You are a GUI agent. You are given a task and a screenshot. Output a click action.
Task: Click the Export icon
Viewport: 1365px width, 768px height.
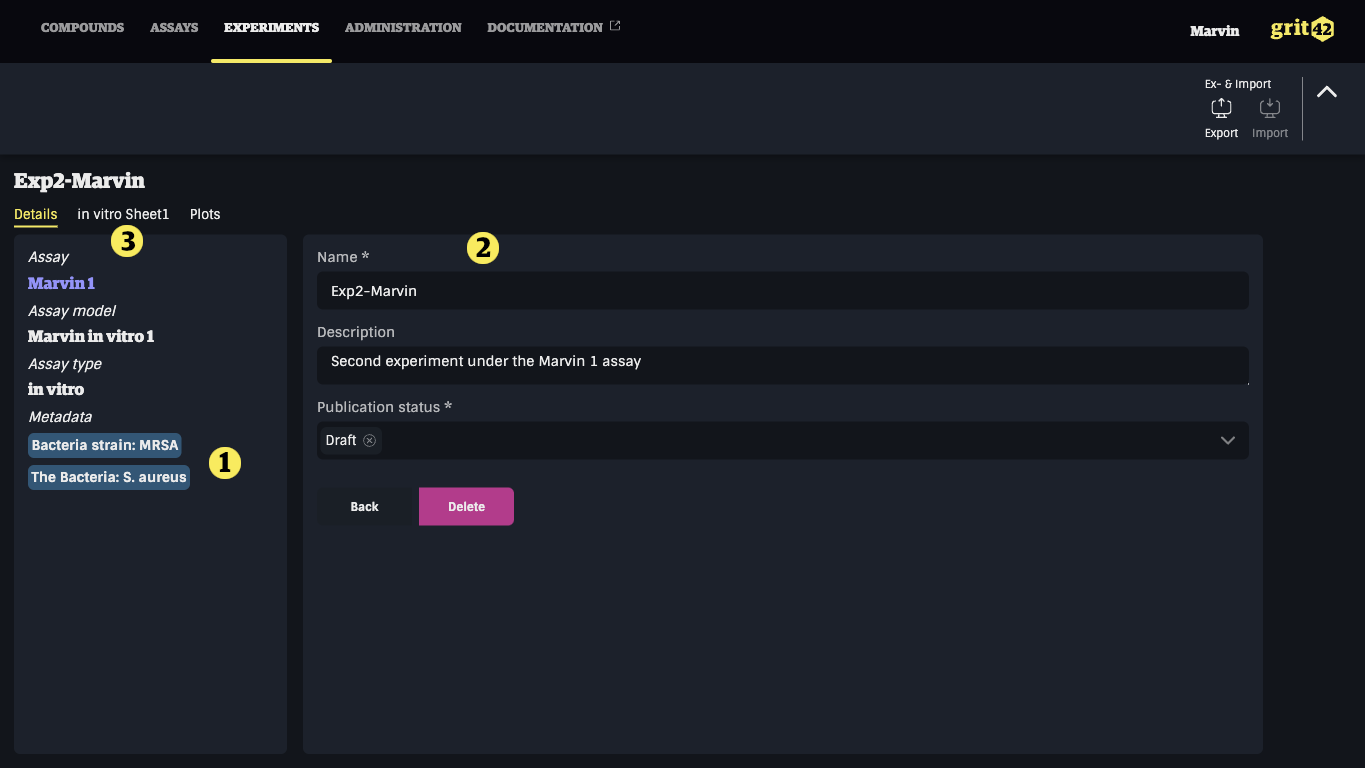pos(1221,108)
